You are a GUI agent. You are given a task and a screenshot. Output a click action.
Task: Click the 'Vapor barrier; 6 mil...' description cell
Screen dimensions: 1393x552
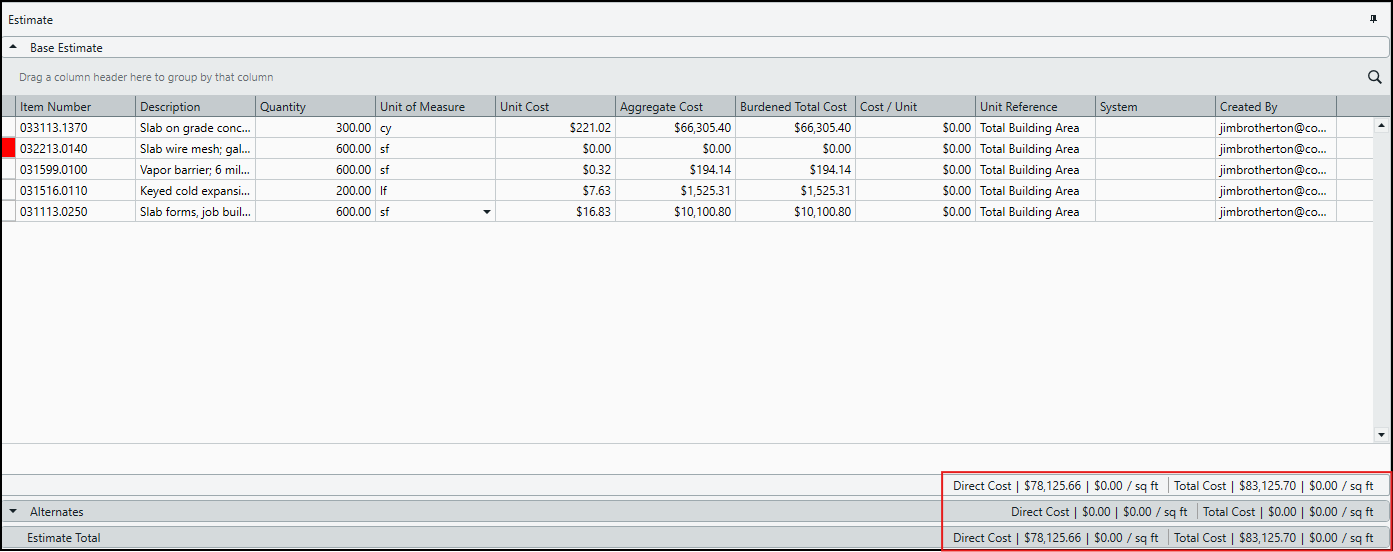195,170
